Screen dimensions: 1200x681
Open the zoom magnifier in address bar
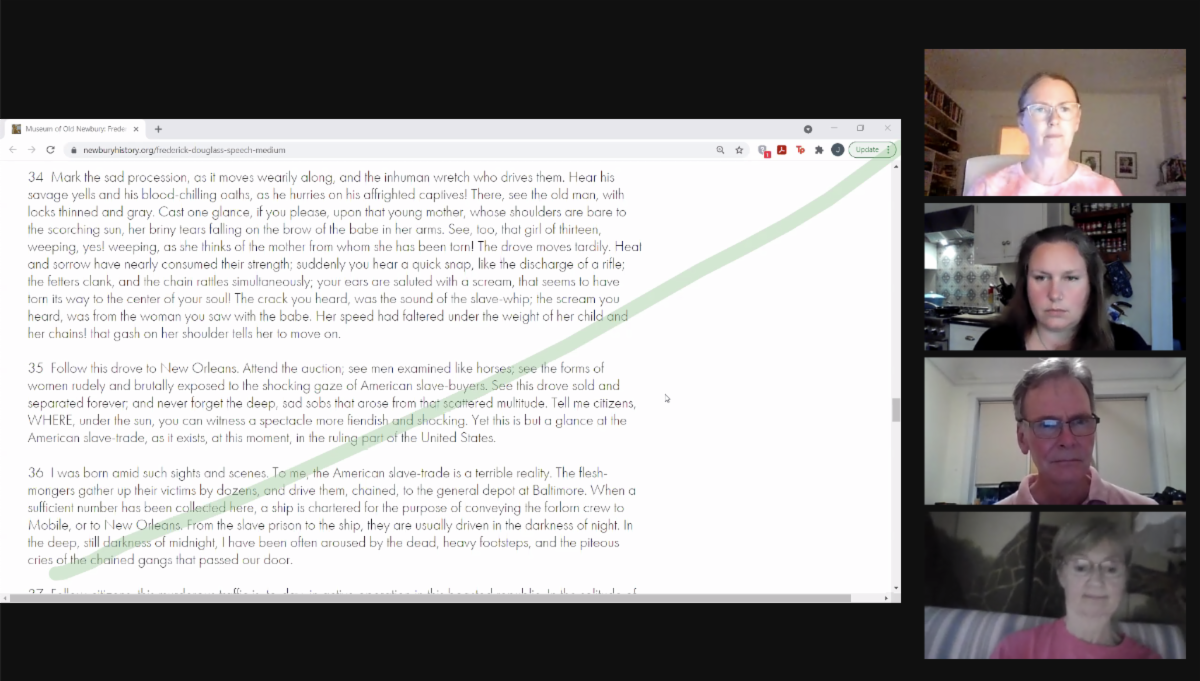pyautogui.click(x=720, y=150)
